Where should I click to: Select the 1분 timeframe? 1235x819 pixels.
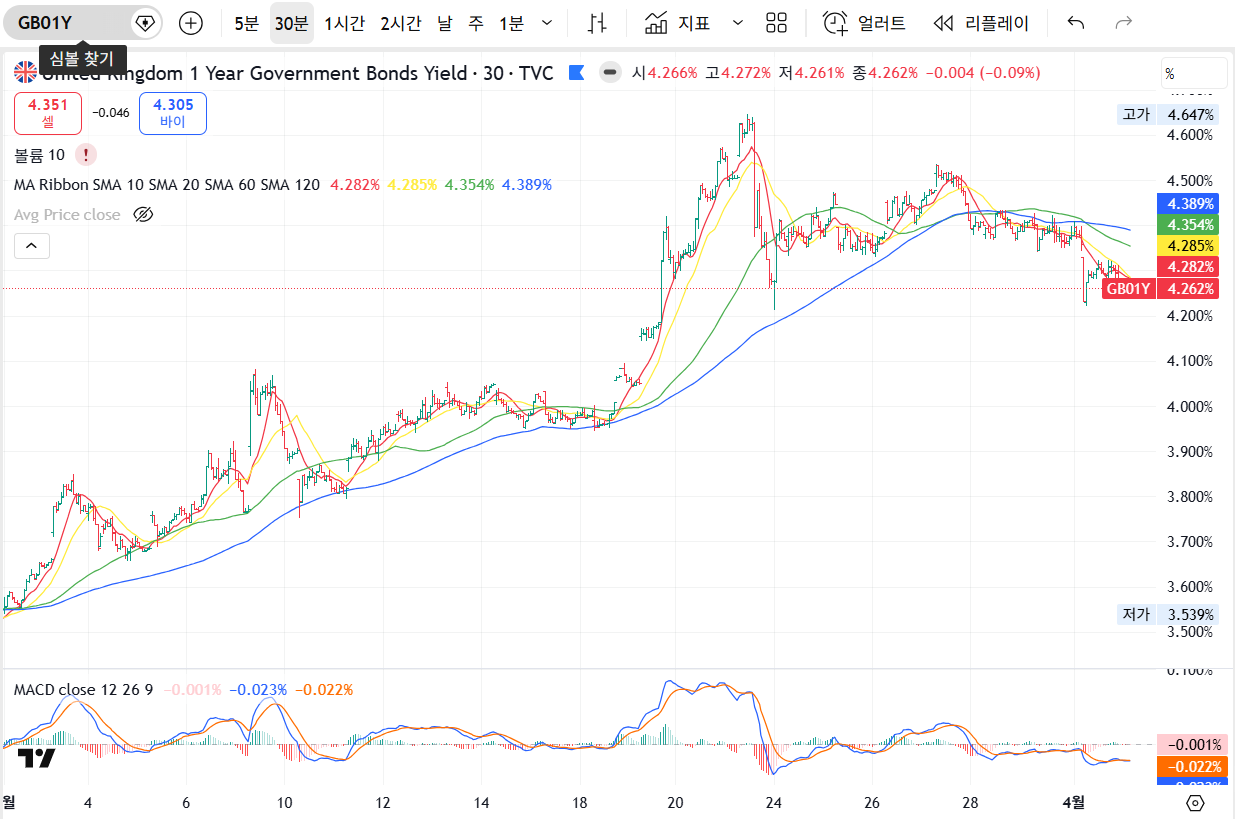click(511, 23)
